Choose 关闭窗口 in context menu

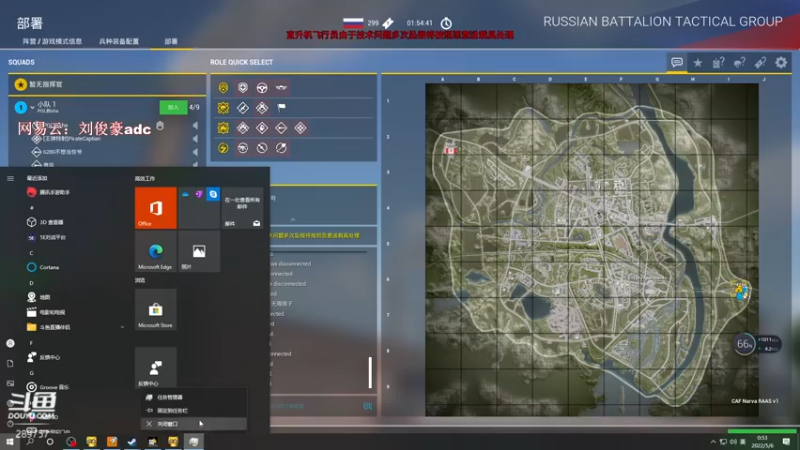(x=193, y=424)
